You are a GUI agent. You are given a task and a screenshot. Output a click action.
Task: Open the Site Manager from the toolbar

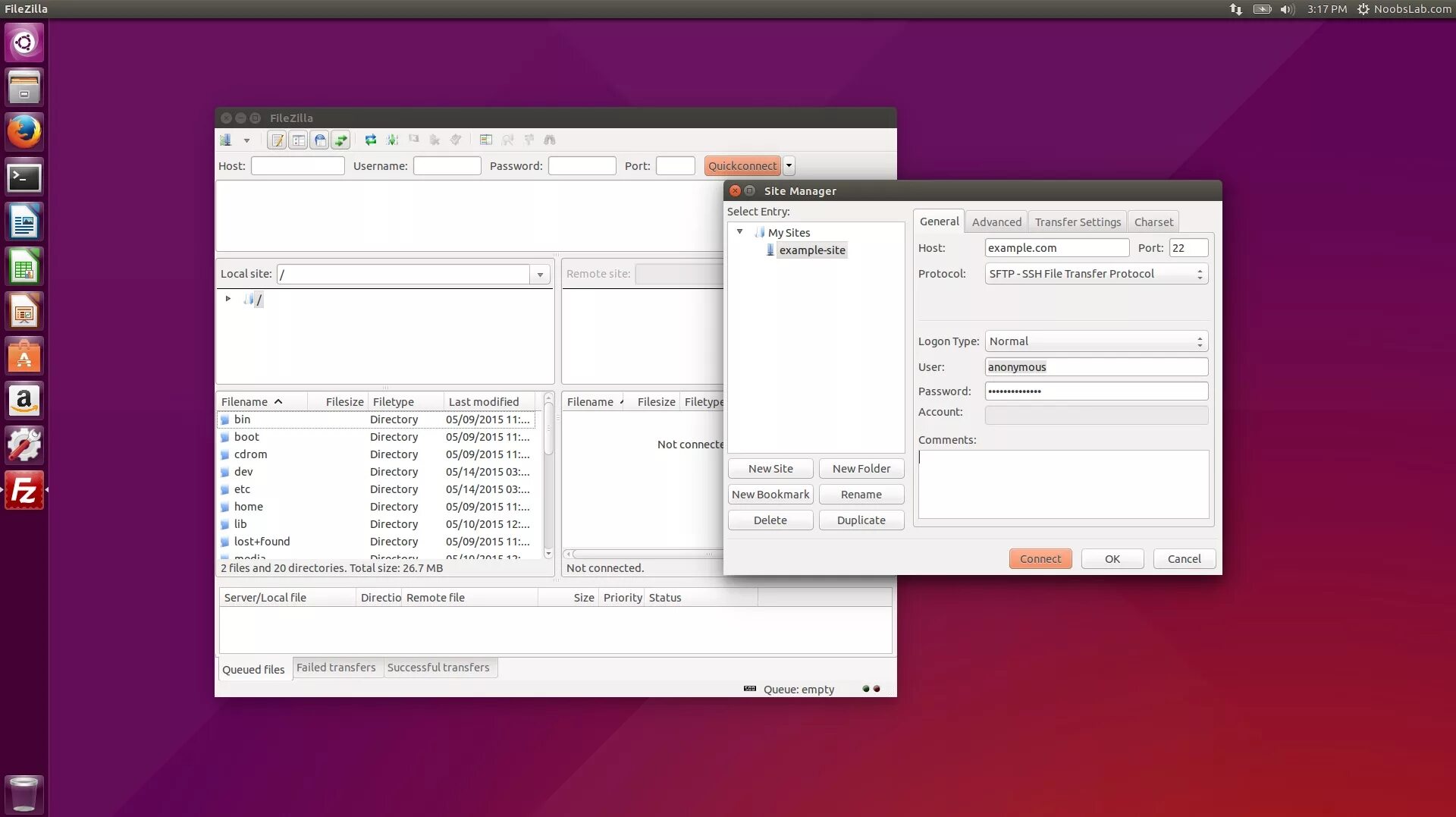(227, 140)
